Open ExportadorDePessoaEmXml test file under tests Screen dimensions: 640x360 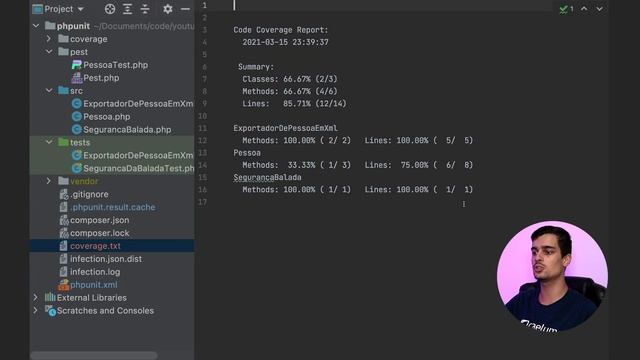pyautogui.click(x=138, y=156)
